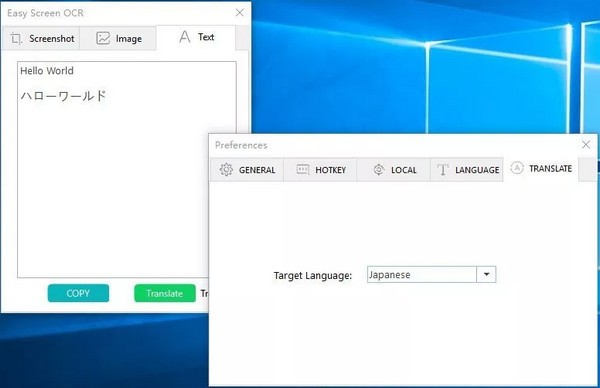Copy the recognized text with COPY button
This screenshot has height=388, width=600.
click(78, 293)
